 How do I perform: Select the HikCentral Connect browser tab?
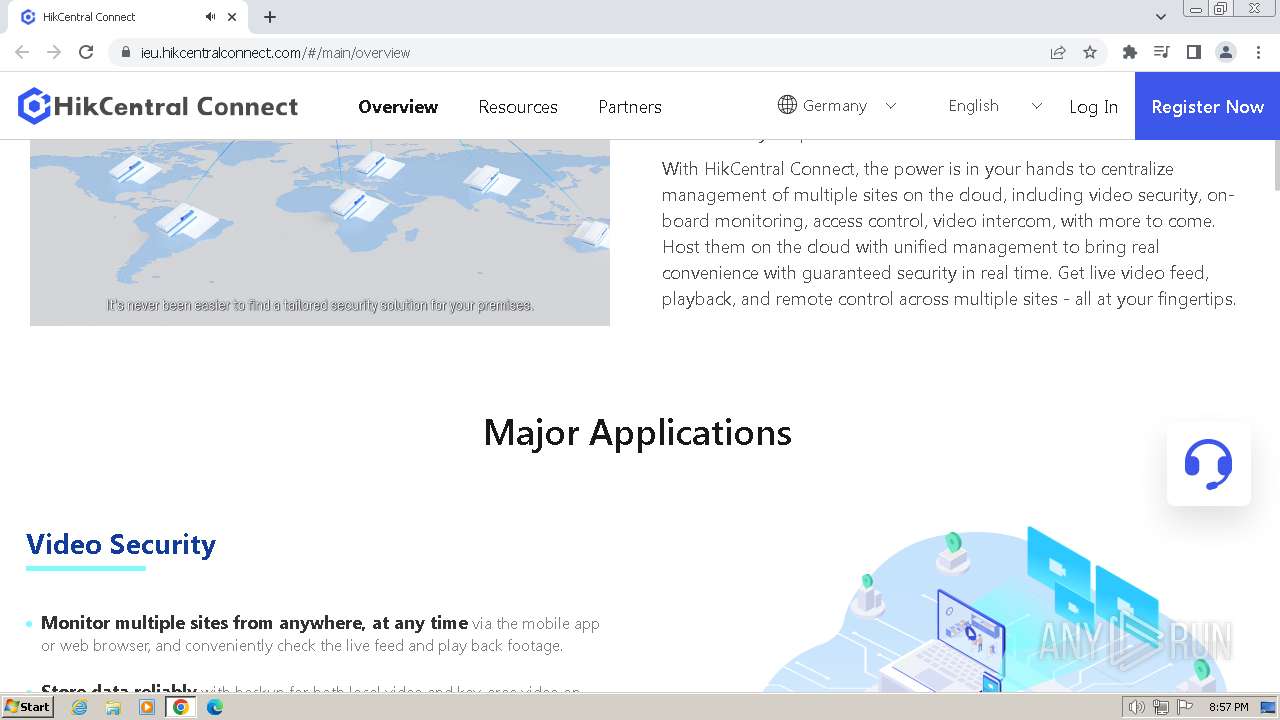point(130,17)
